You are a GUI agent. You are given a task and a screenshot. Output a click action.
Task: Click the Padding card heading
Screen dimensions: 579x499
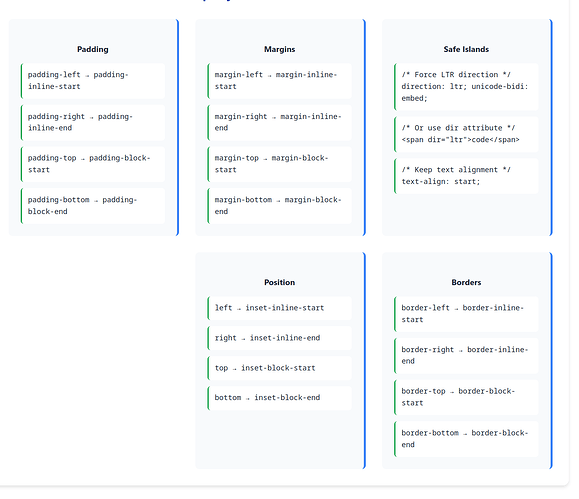click(93, 49)
